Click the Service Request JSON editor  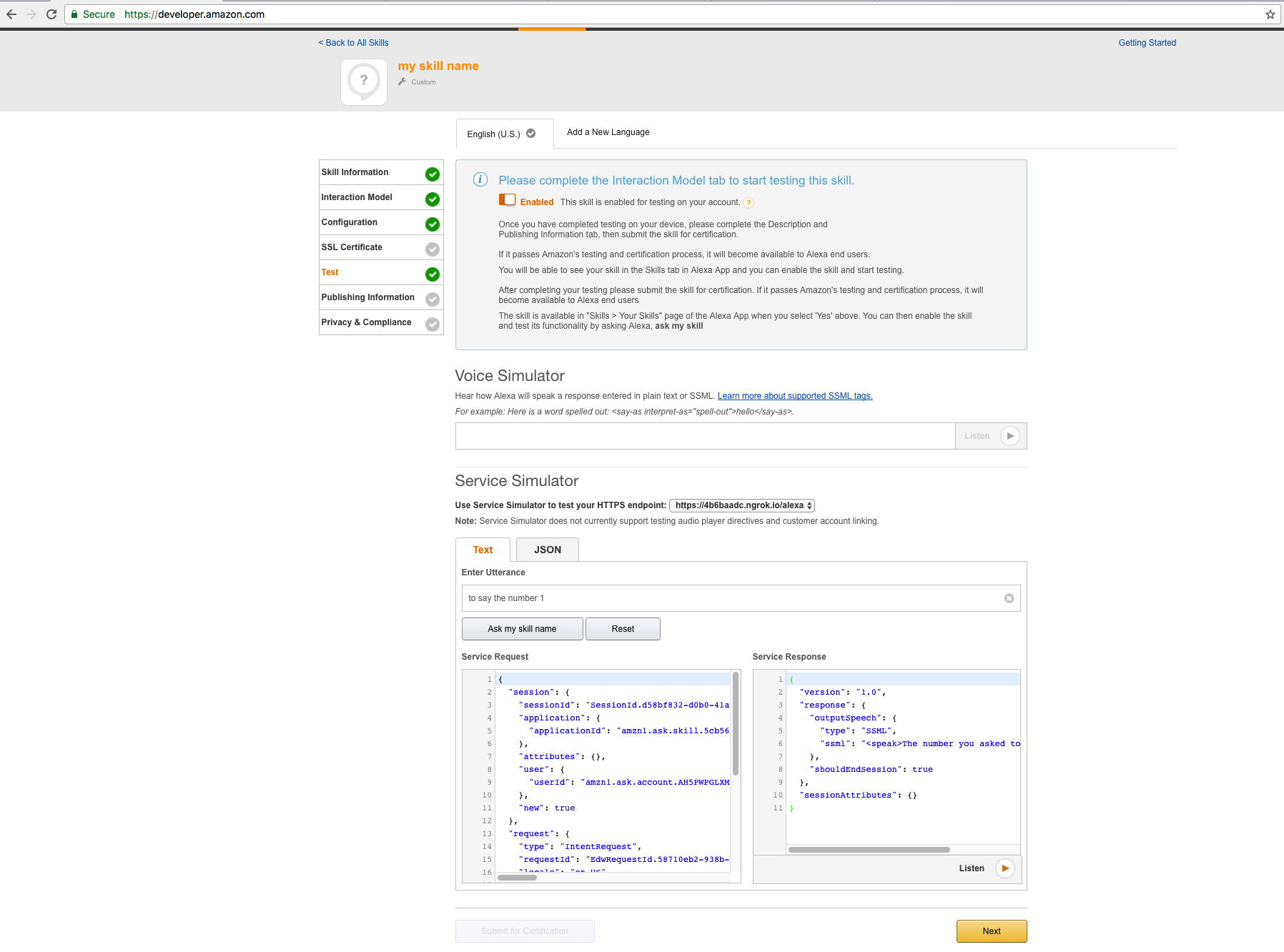[x=601, y=776]
